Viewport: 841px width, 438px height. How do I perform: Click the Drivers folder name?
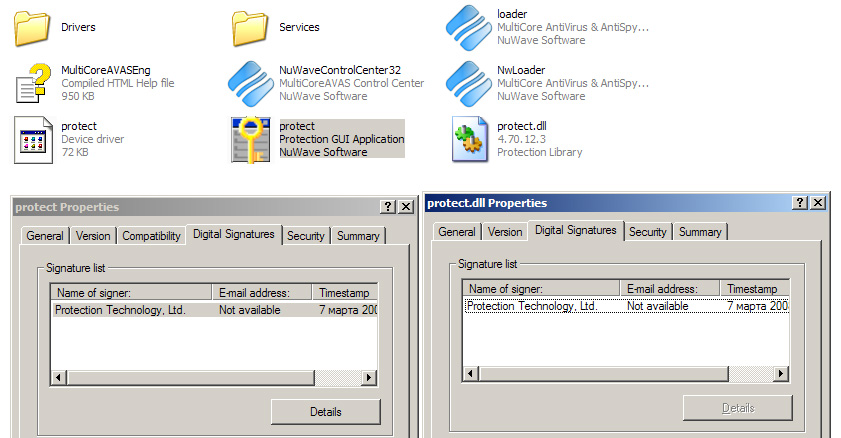click(x=78, y=27)
